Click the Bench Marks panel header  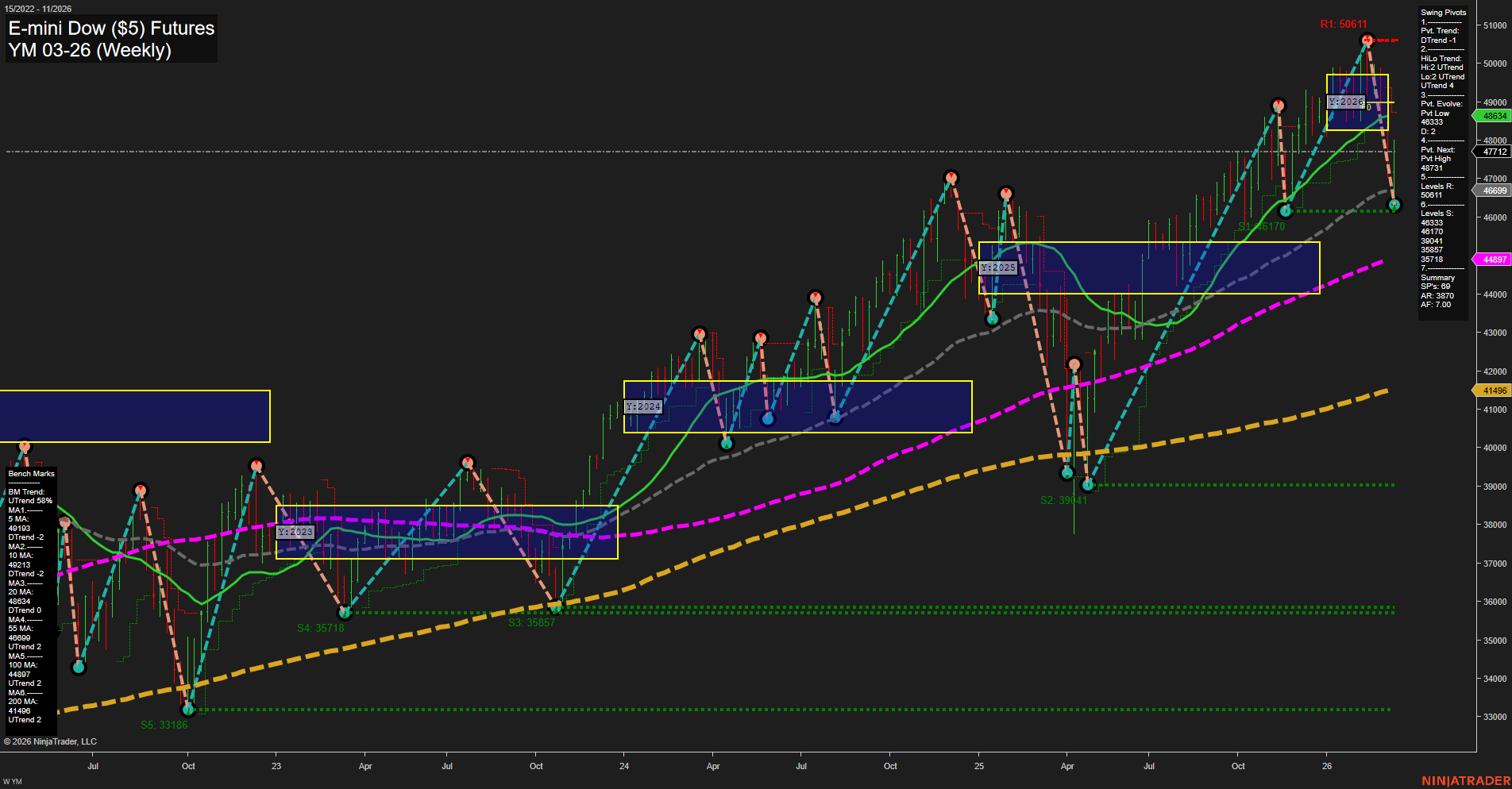click(x=30, y=473)
